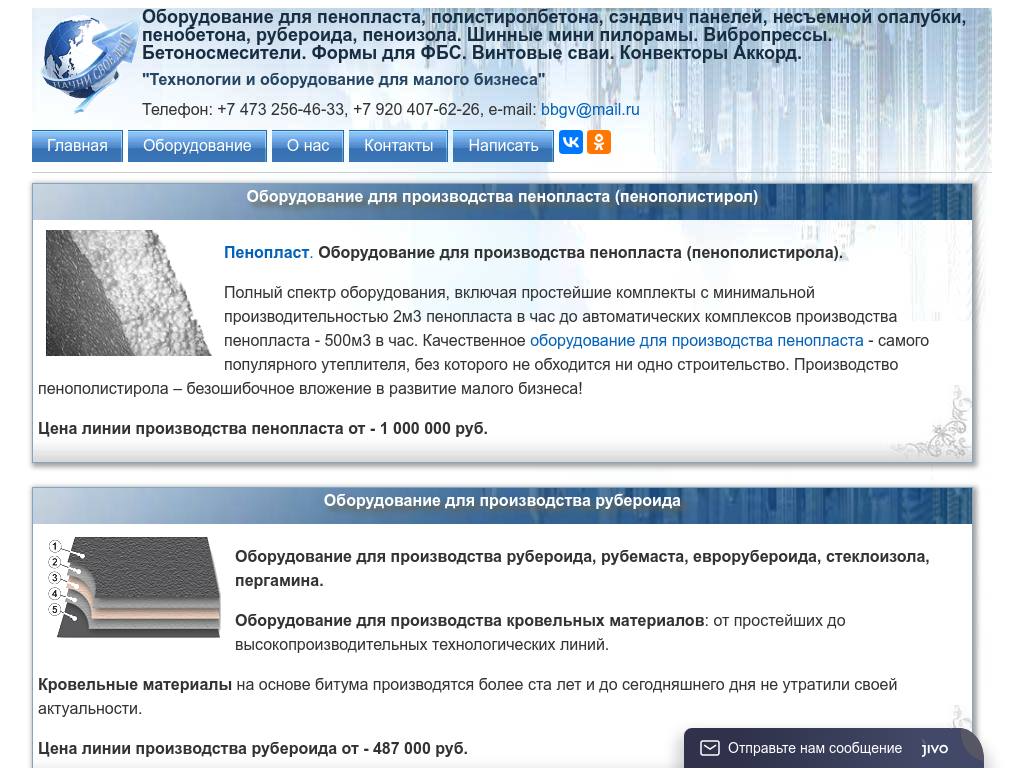Select the Написать menu button

pyautogui.click(x=503, y=146)
